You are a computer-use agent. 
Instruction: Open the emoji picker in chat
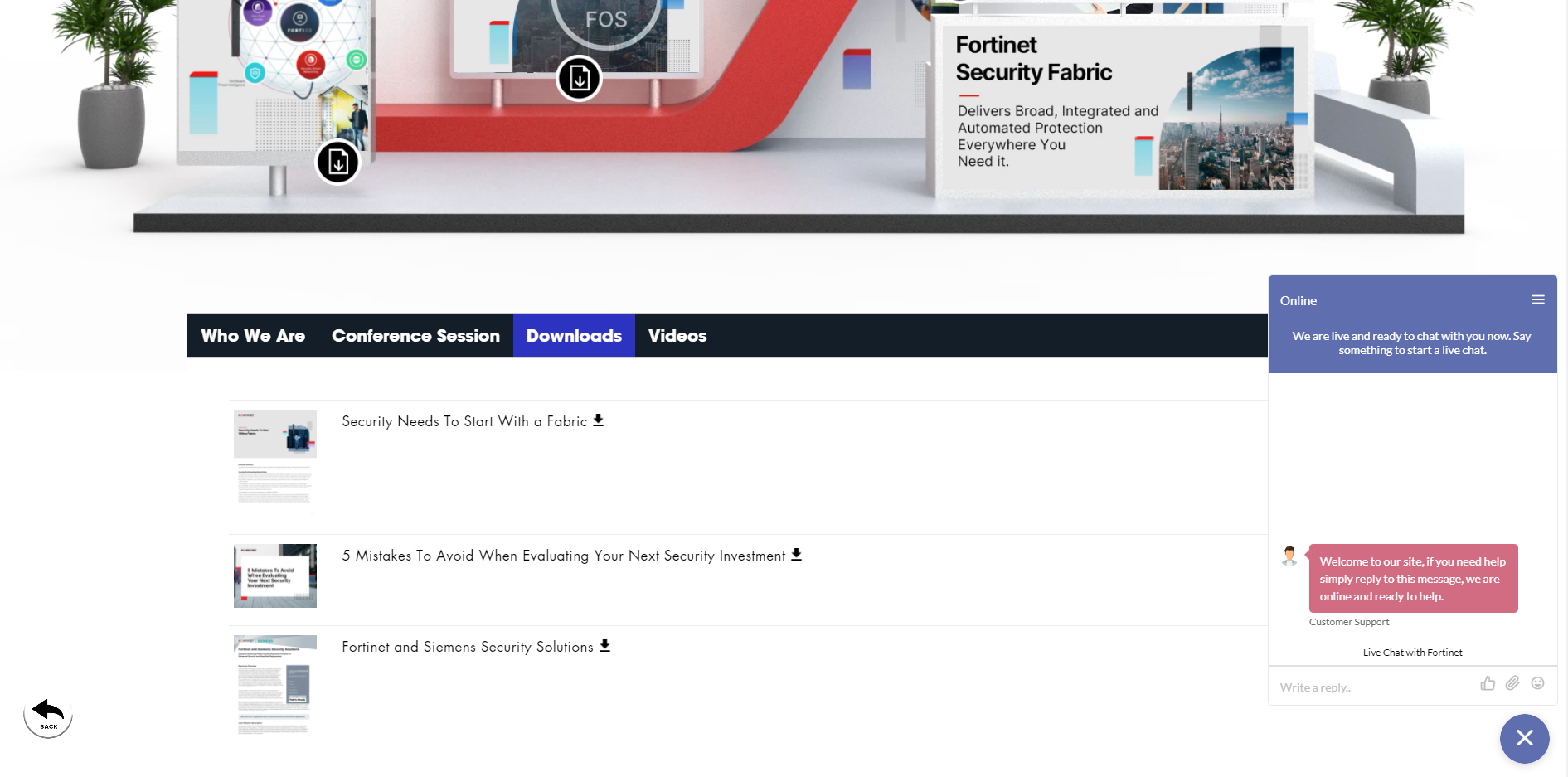[1537, 683]
